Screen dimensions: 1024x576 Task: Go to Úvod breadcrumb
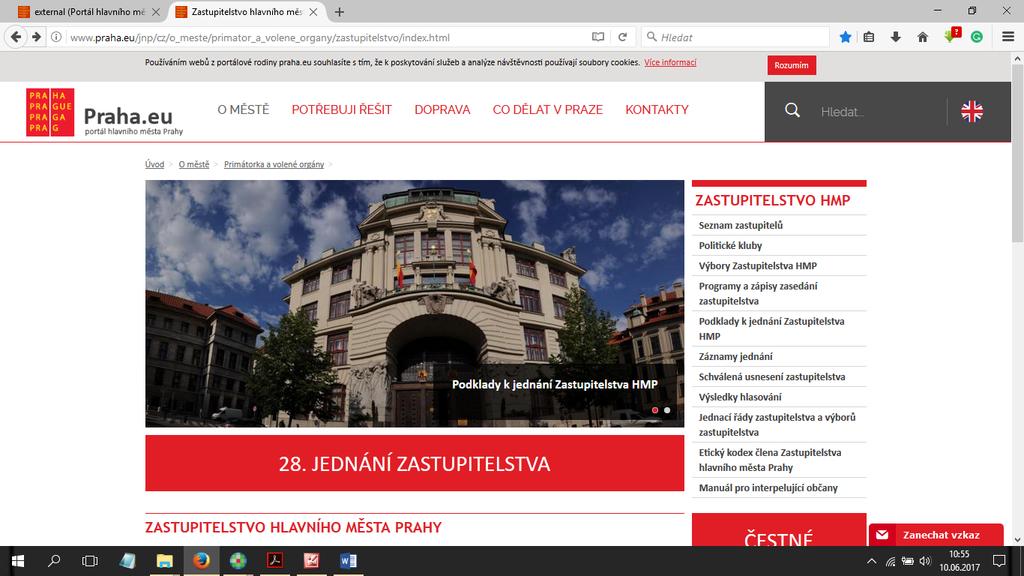coord(154,165)
